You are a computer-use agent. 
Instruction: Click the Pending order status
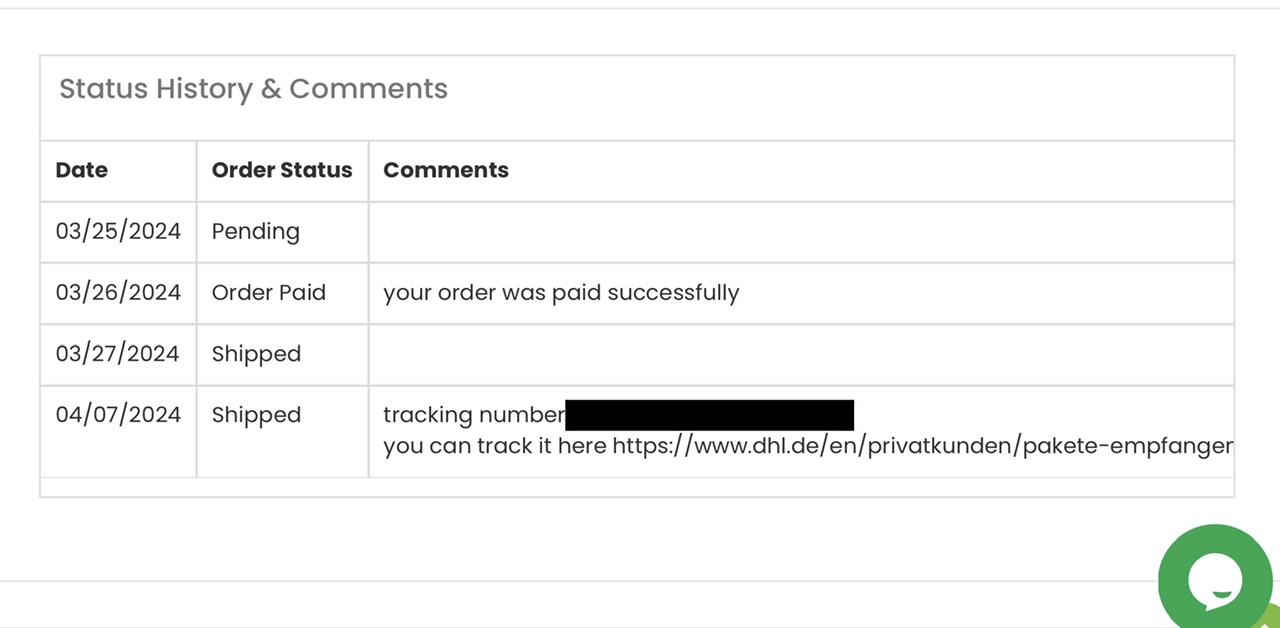click(256, 232)
